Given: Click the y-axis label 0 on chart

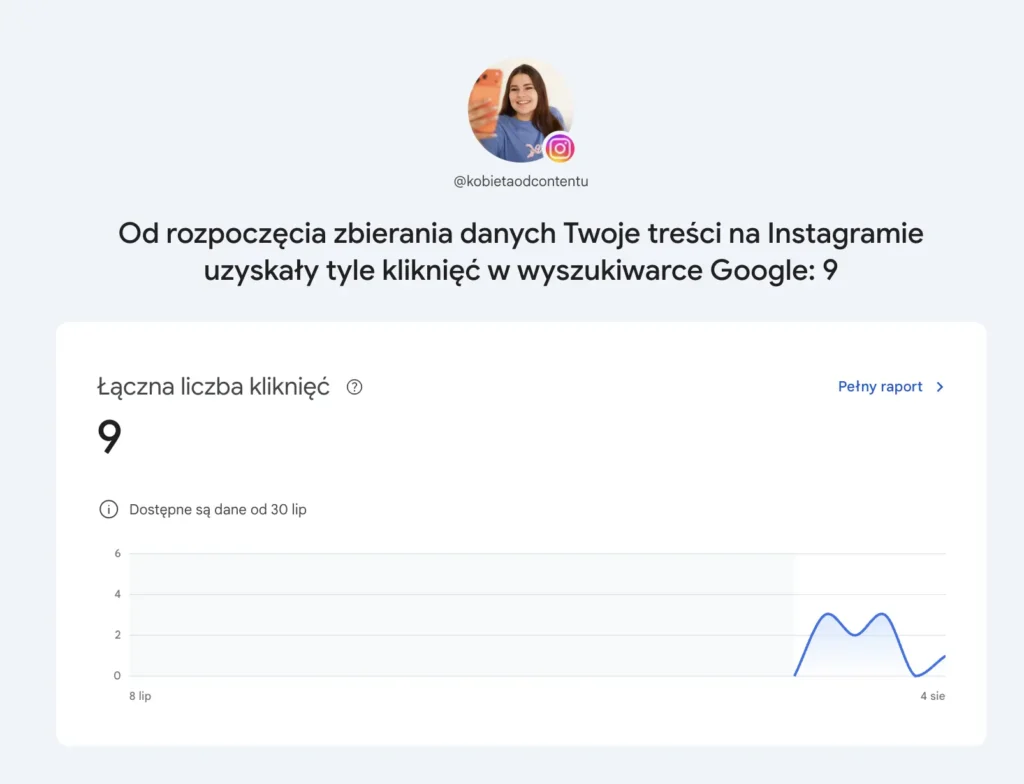Looking at the screenshot, I should [118, 676].
